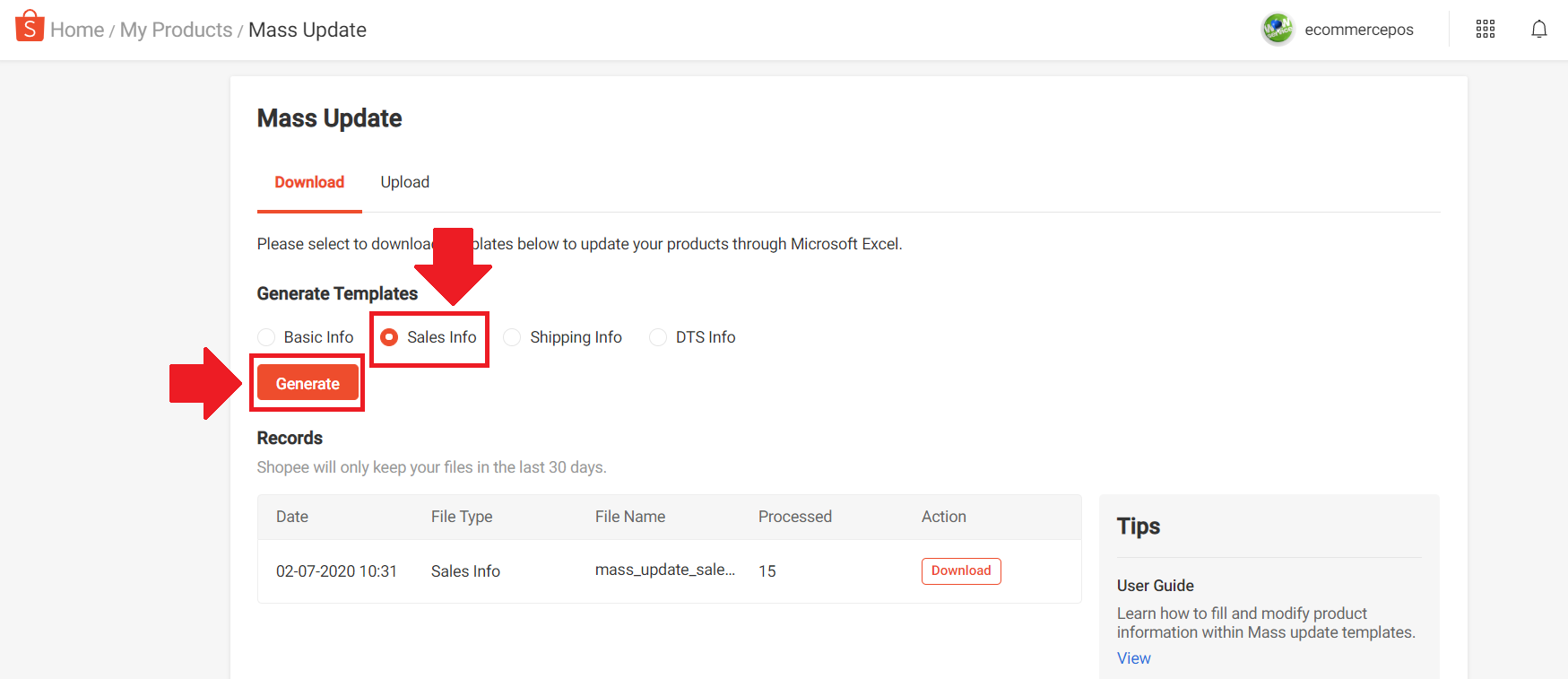Select the Basic Info radio option
Screen dimensions: 1568x679
(x=266, y=337)
